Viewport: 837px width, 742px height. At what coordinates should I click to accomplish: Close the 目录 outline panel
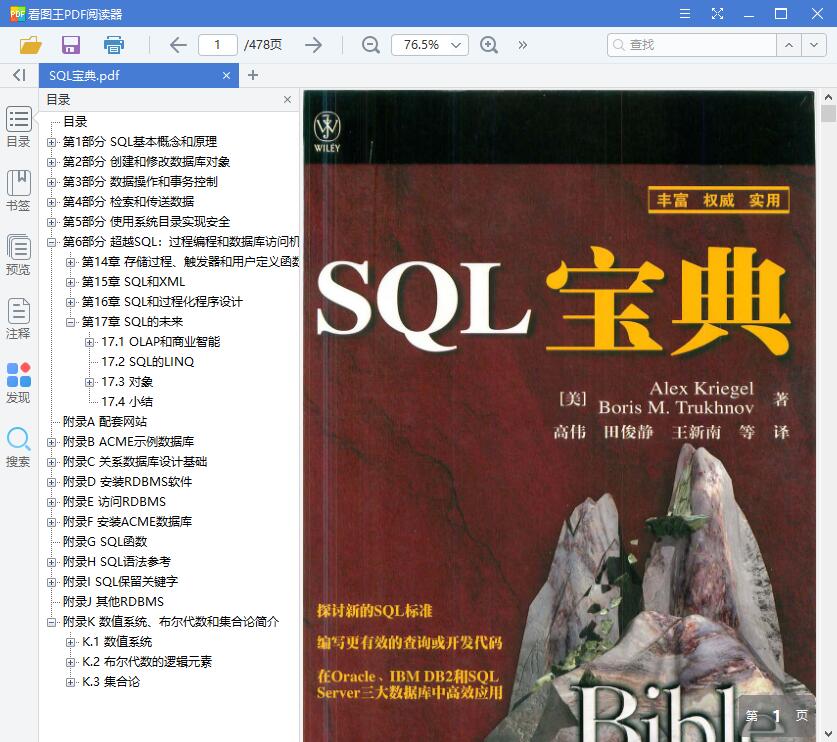click(287, 99)
